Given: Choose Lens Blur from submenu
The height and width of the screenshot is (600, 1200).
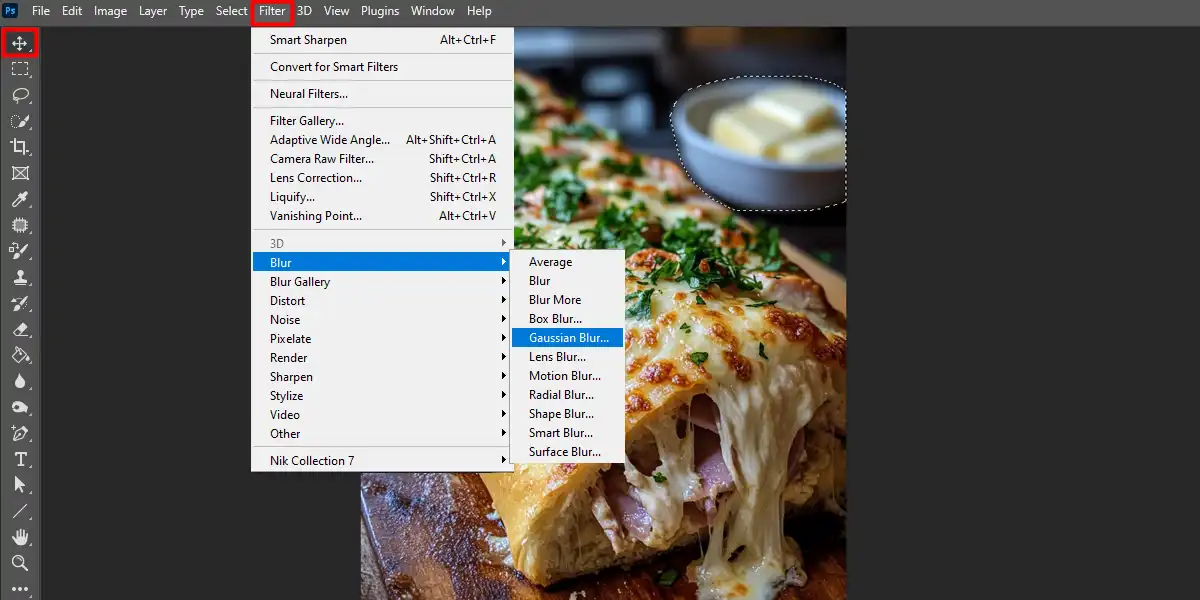Looking at the screenshot, I should pyautogui.click(x=568, y=357).
